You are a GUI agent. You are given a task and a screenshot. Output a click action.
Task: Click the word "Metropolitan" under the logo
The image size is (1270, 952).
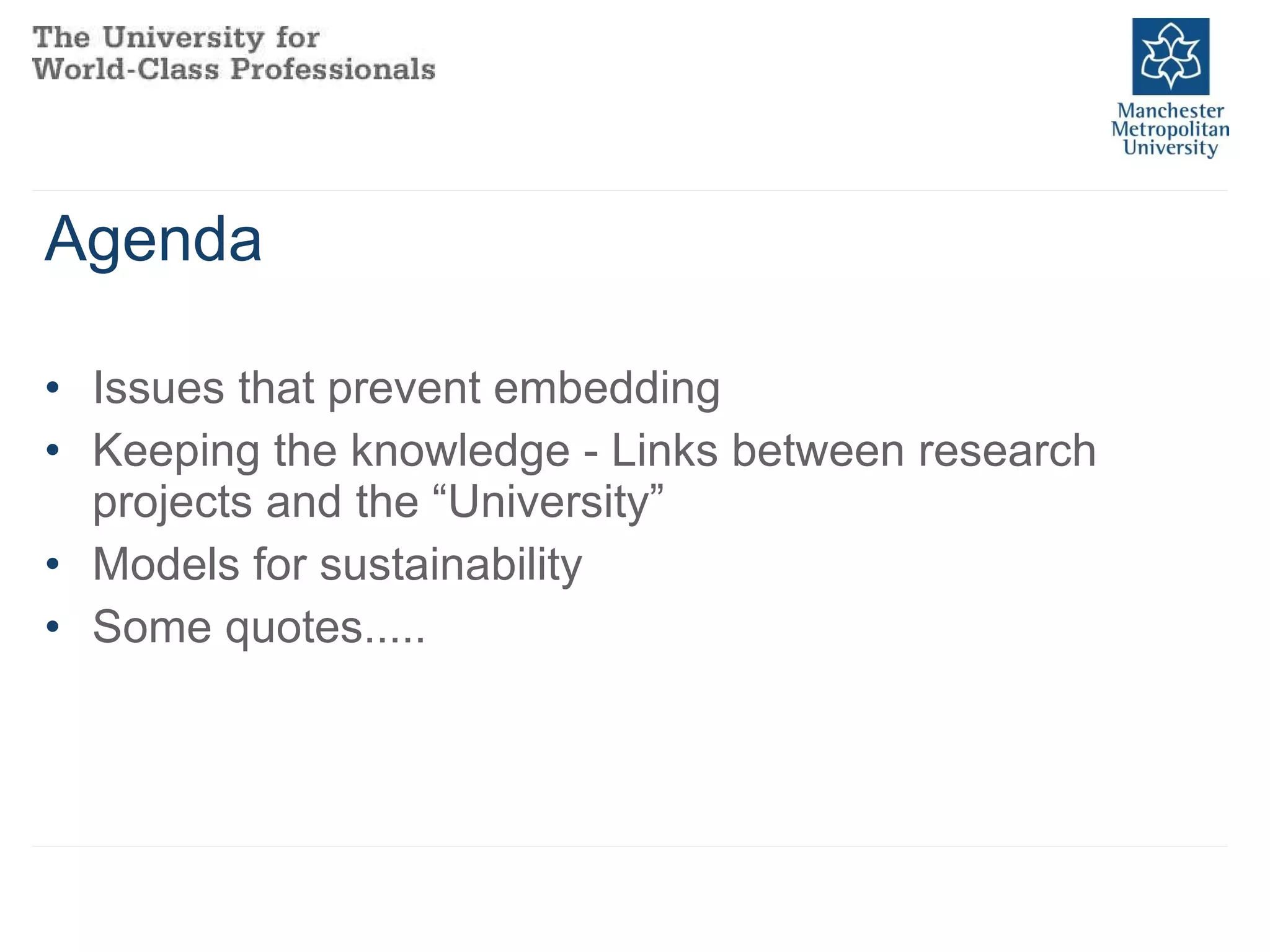pyautogui.click(x=1170, y=129)
